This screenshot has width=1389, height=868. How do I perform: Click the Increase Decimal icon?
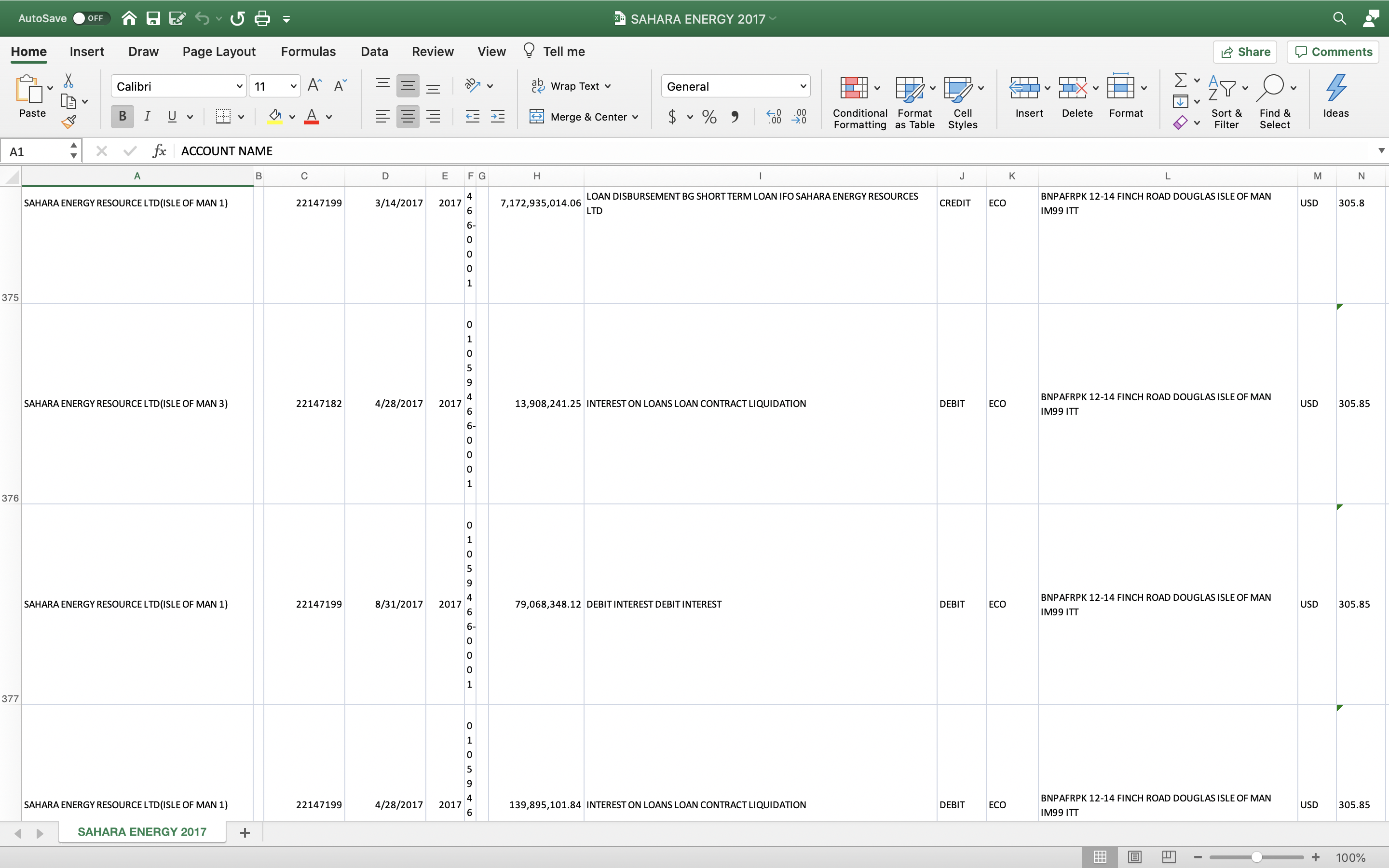point(774,117)
